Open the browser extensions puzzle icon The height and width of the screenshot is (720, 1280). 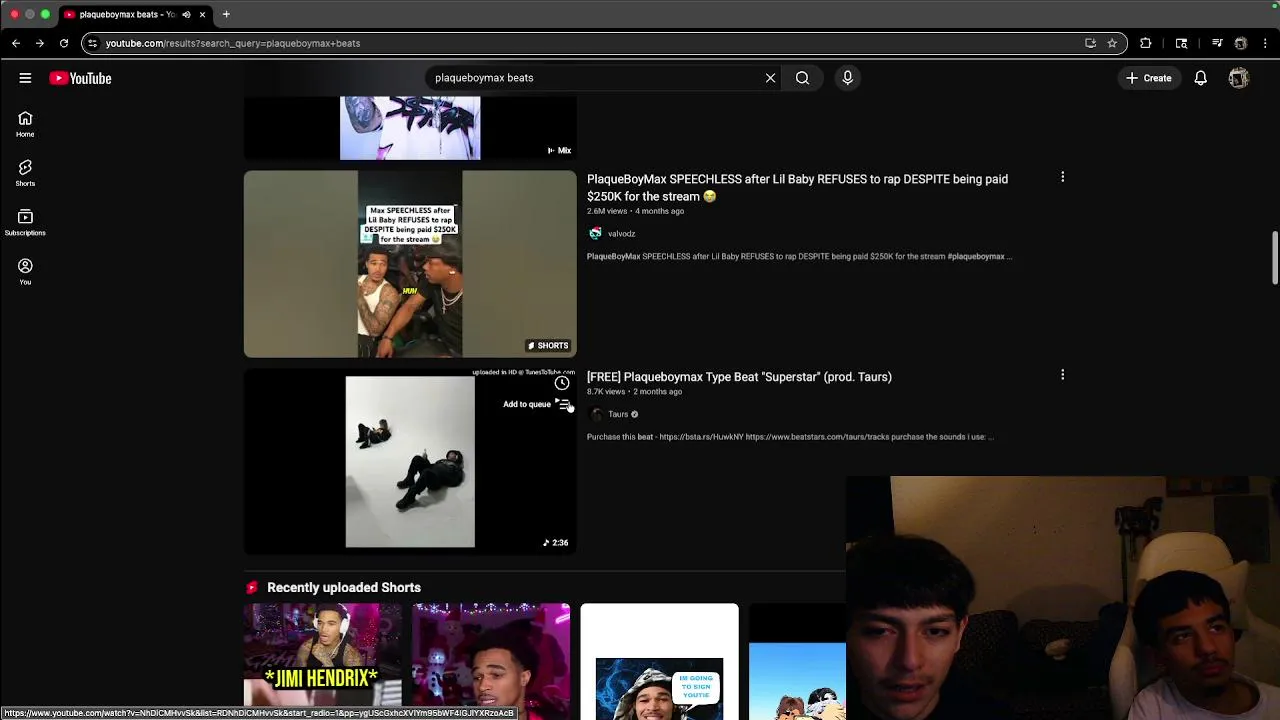[1146, 43]
